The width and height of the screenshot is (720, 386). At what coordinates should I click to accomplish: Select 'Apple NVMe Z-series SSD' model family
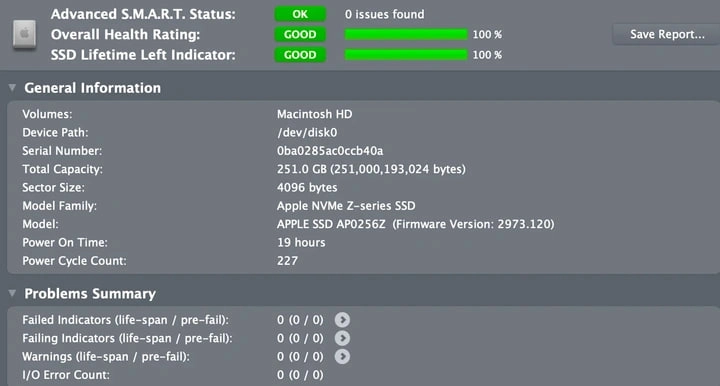coord(346,206)
